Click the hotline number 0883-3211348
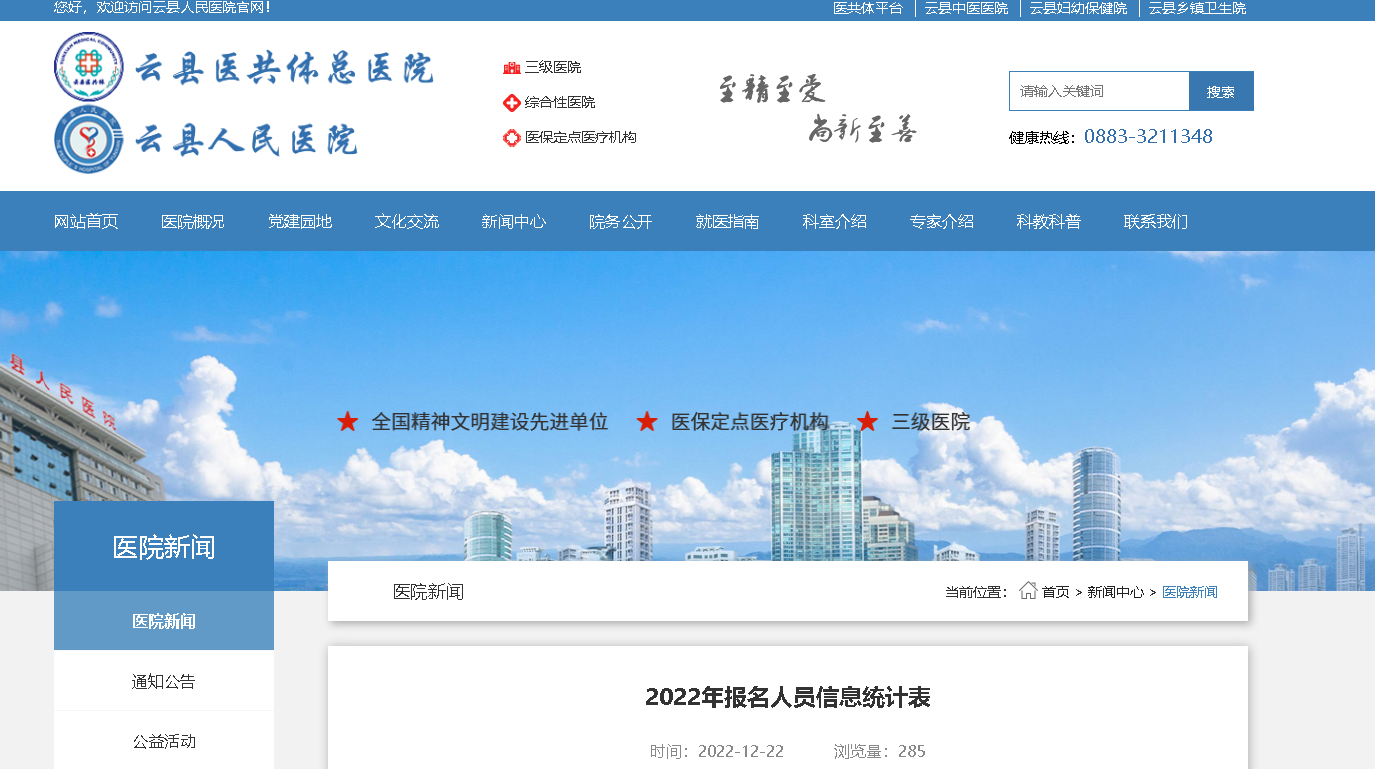1375x769 pixels. coord(1148,137)
